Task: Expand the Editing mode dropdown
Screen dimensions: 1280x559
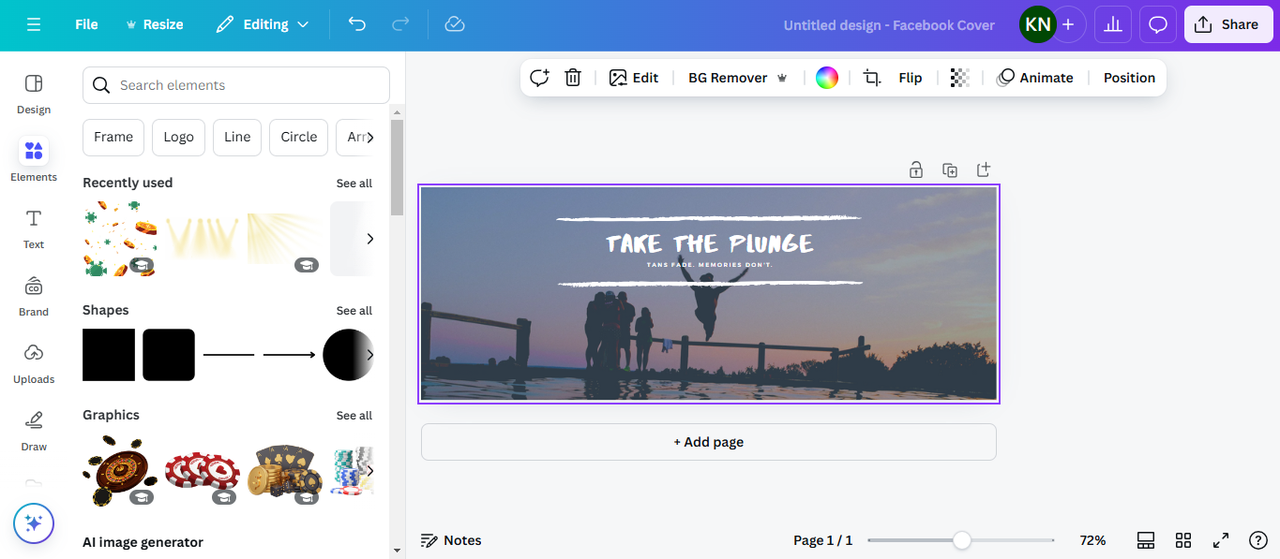Action: coord(263,24)
